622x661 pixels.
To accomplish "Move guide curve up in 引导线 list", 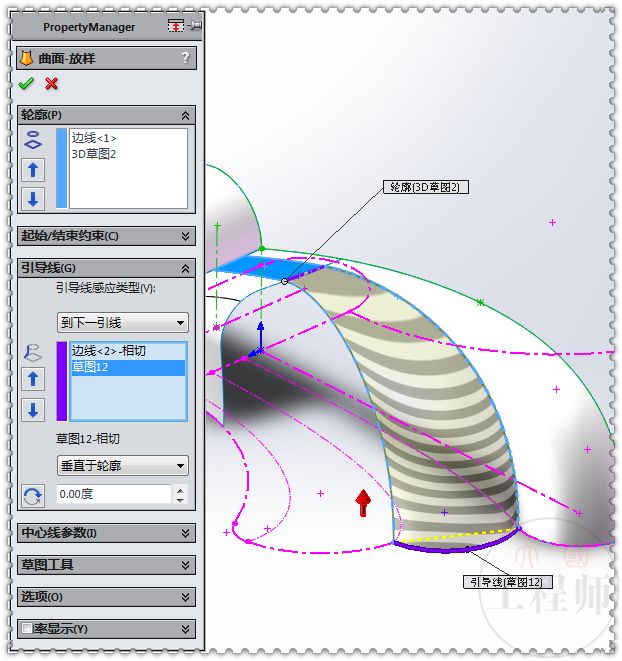I will (x=33, y=379).
